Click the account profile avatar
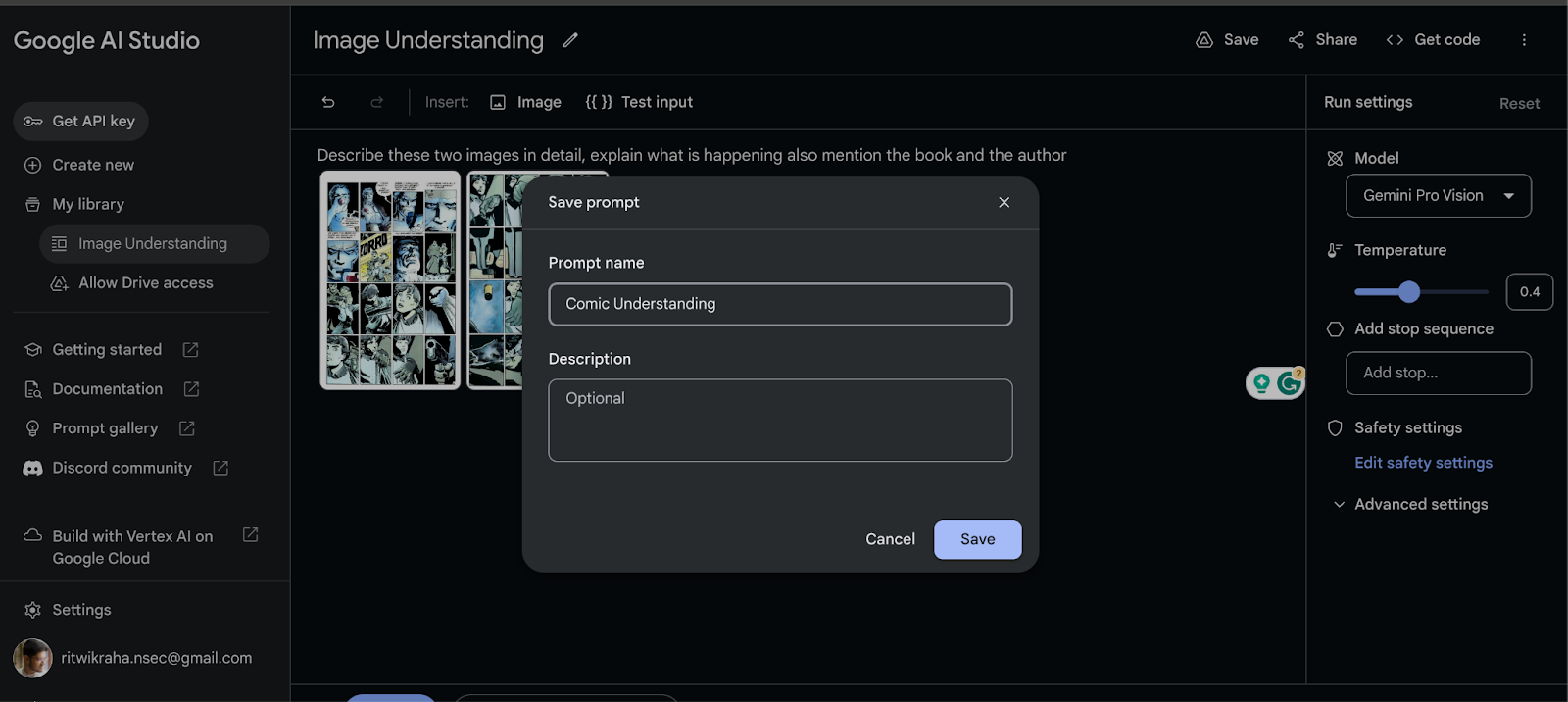Image resolution: width=1568 pixels, height=702 pixels. (x=32, y=659)
